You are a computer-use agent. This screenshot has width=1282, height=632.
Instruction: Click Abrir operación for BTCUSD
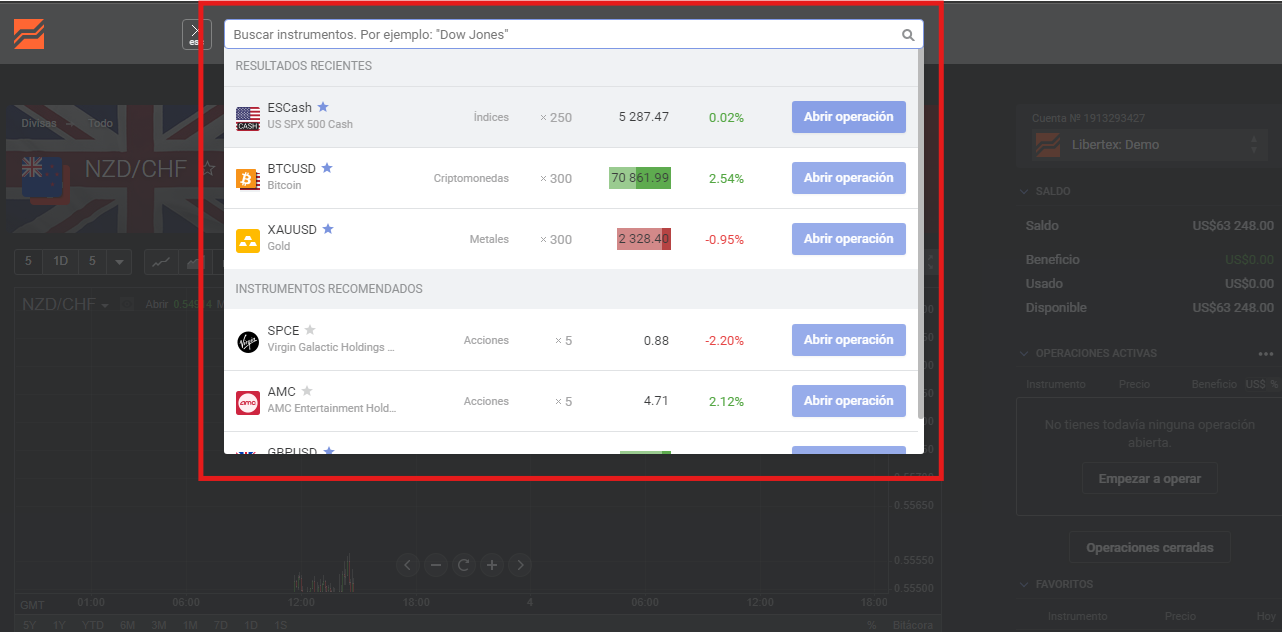(x=849, y=178)
